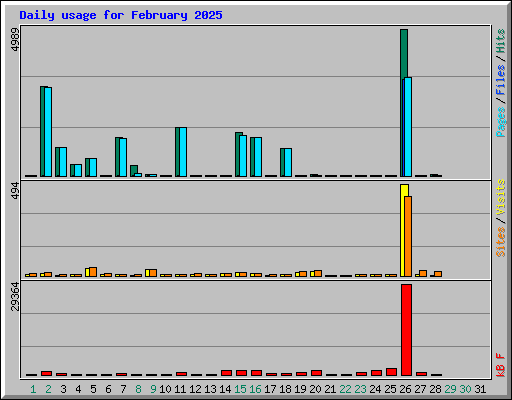
Task: Select the orange sites bar for day 26
Action: (408, 236)
